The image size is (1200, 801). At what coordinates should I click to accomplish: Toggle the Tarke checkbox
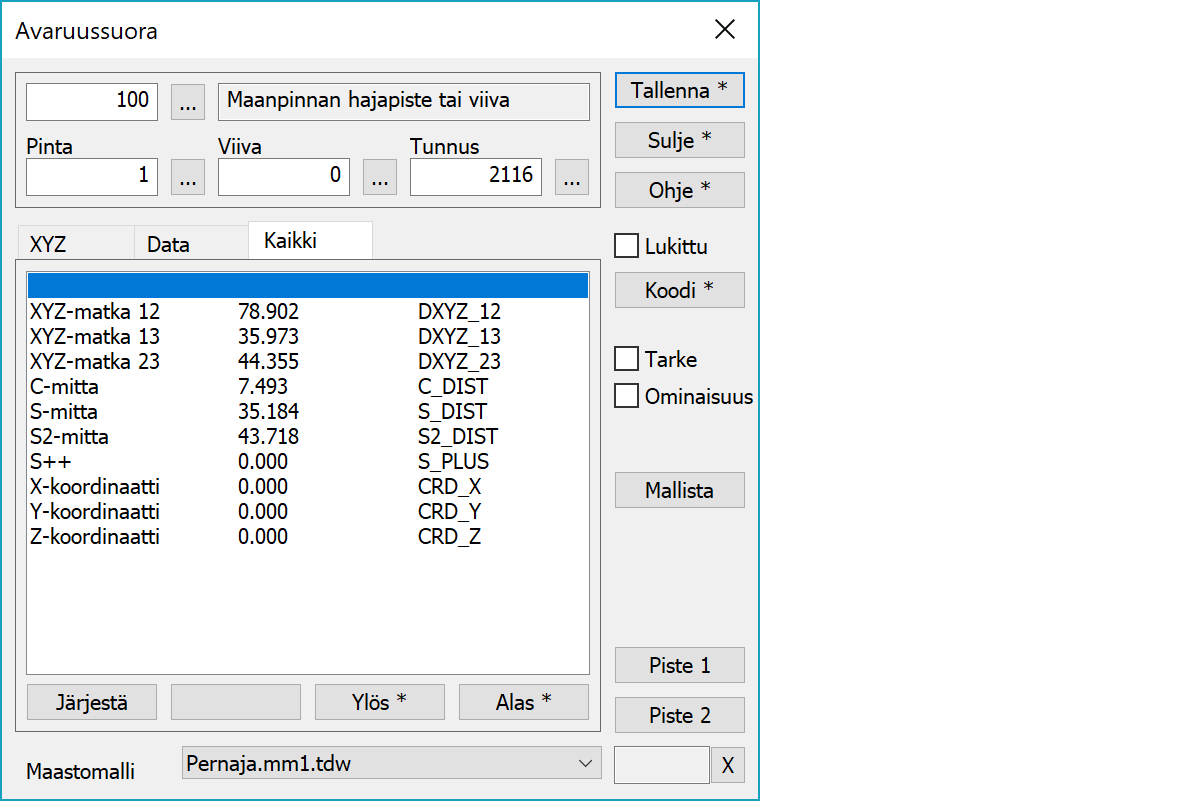pyautogui.click(x=627, y=359)
